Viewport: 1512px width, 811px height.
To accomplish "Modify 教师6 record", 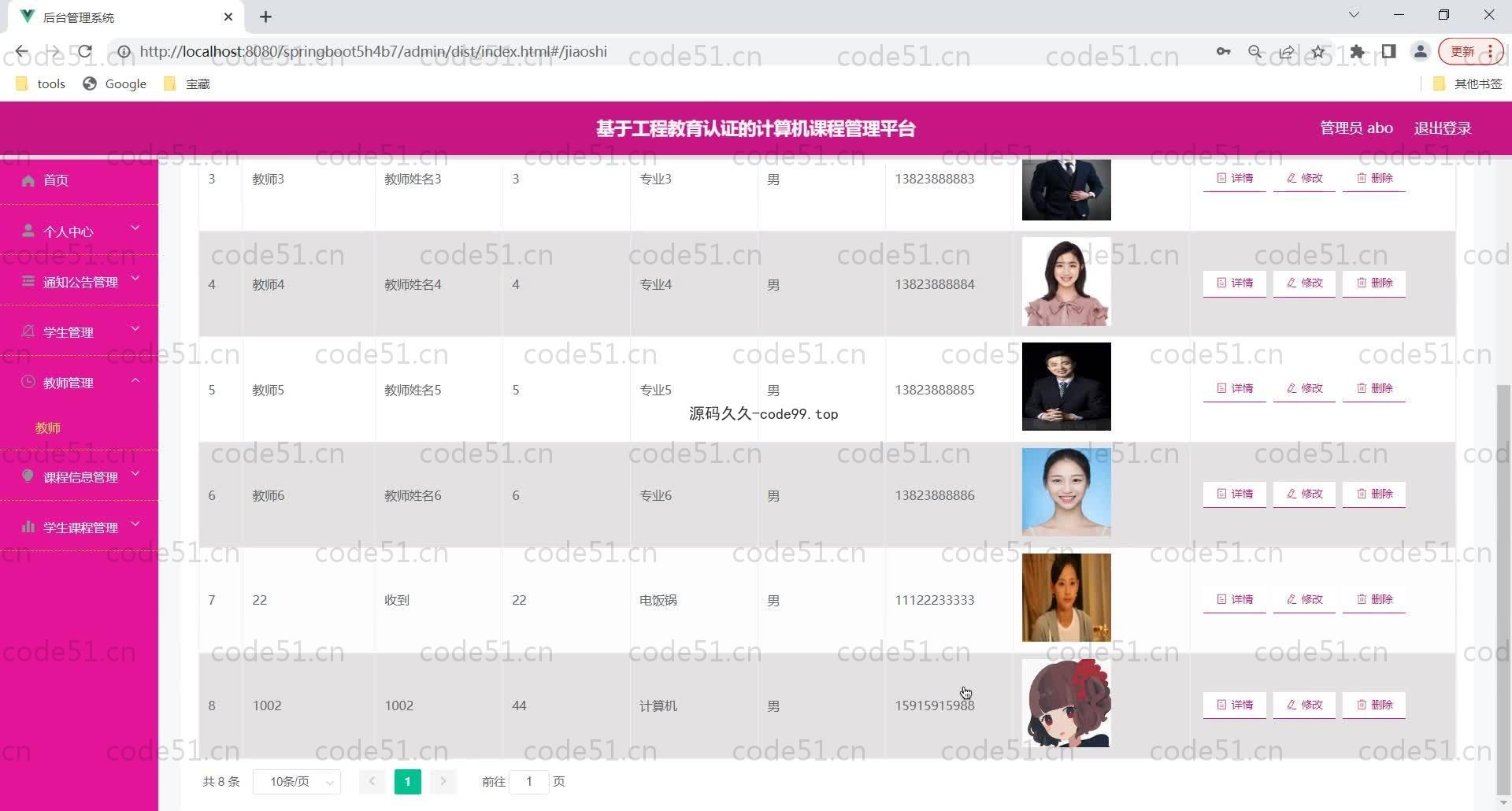I will (1304, 494).
